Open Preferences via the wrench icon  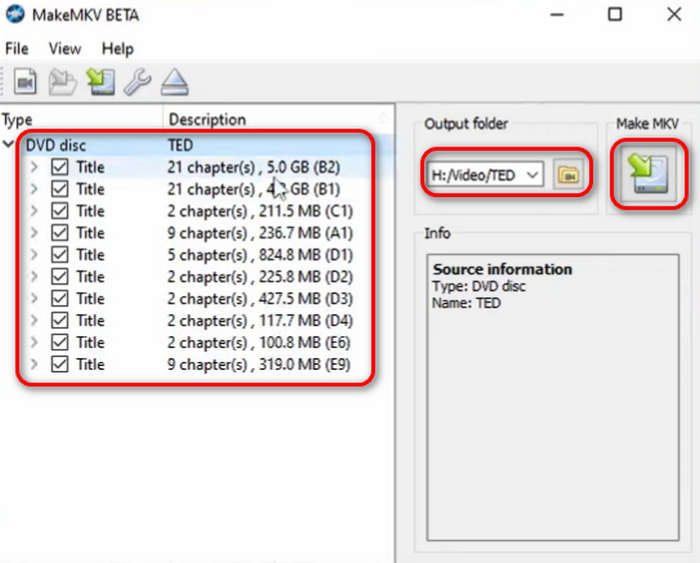(137, 81)
